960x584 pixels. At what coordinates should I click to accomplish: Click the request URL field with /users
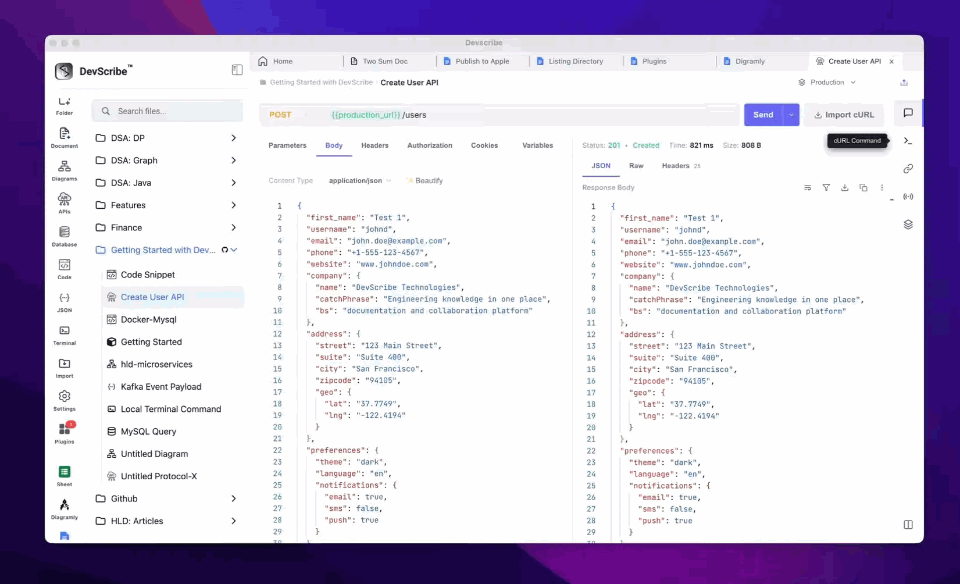pyautogui.click(x=499, y=114)
